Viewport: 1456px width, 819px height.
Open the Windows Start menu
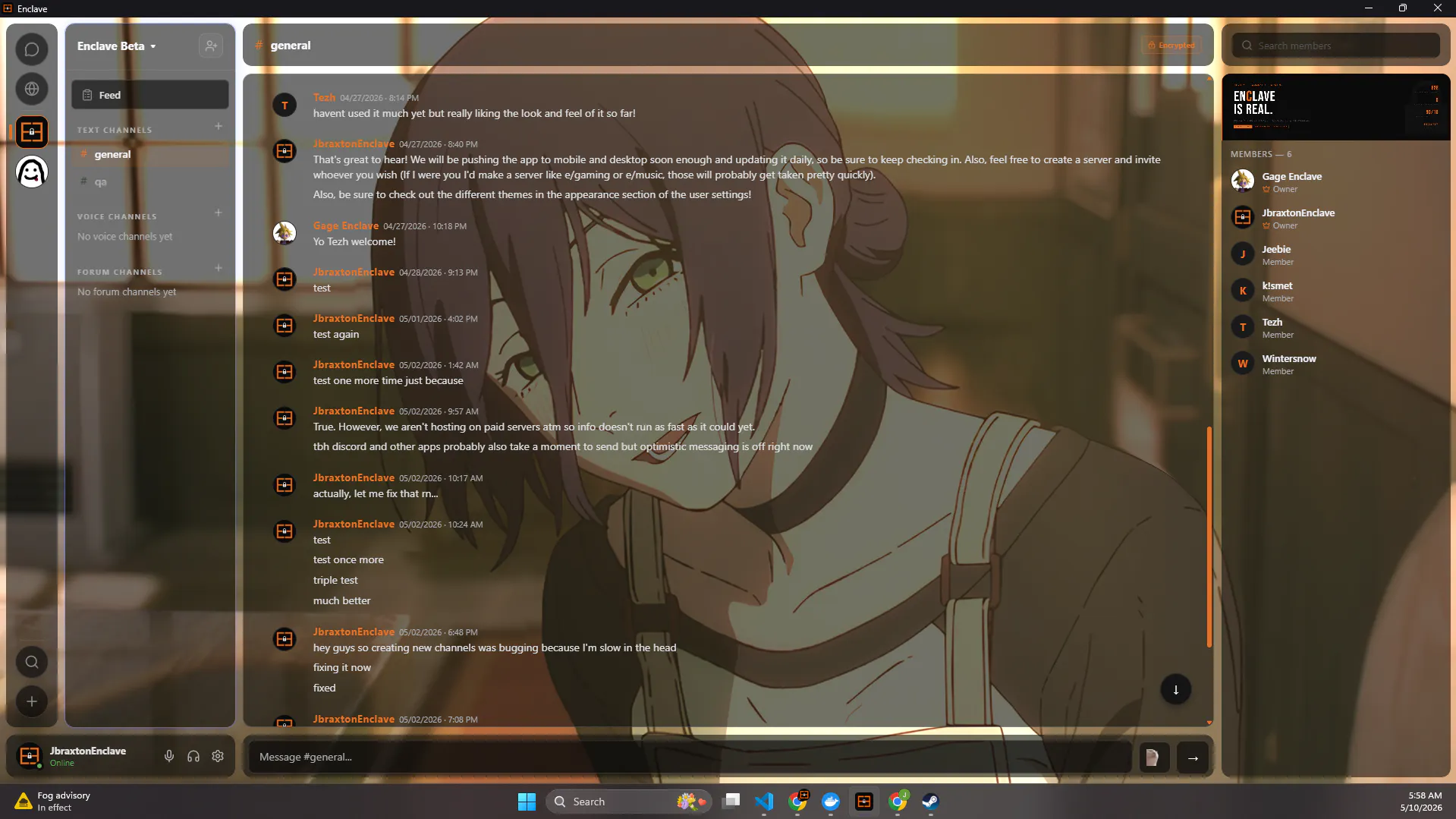coord(527,802)
